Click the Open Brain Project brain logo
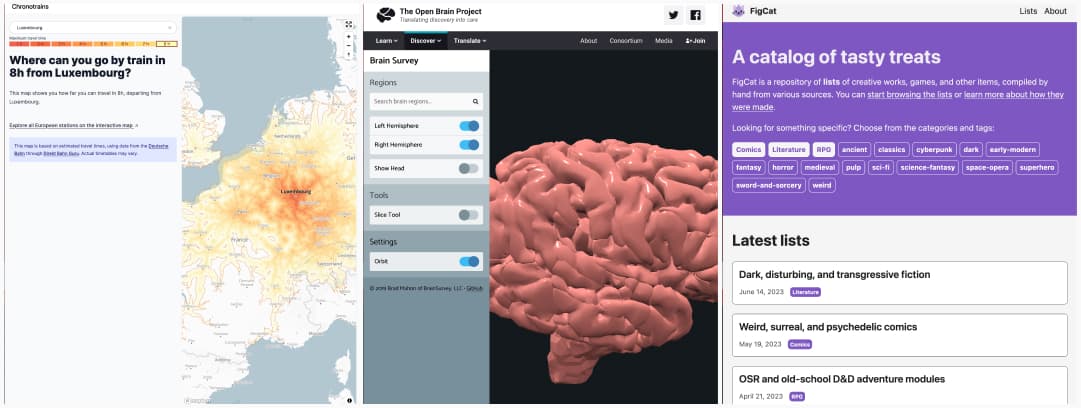The height and width of the screenshot is (408, 1081). point(385,16)
